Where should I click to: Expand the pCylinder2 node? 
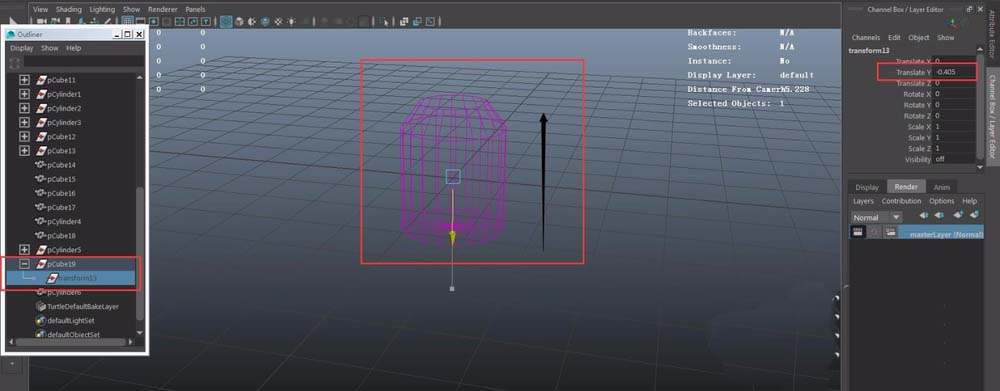click(x=24, y=108)
